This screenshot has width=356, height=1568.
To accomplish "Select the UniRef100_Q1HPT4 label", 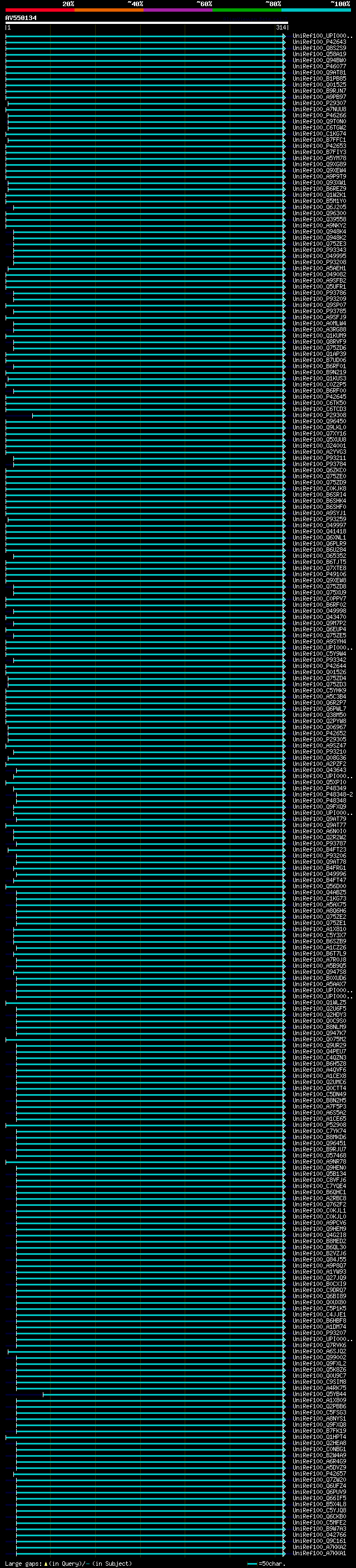I will point(319,1437).
